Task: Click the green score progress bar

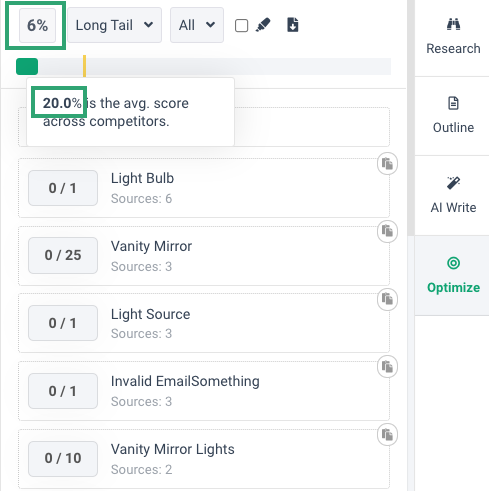Action: tap(27, 66)
